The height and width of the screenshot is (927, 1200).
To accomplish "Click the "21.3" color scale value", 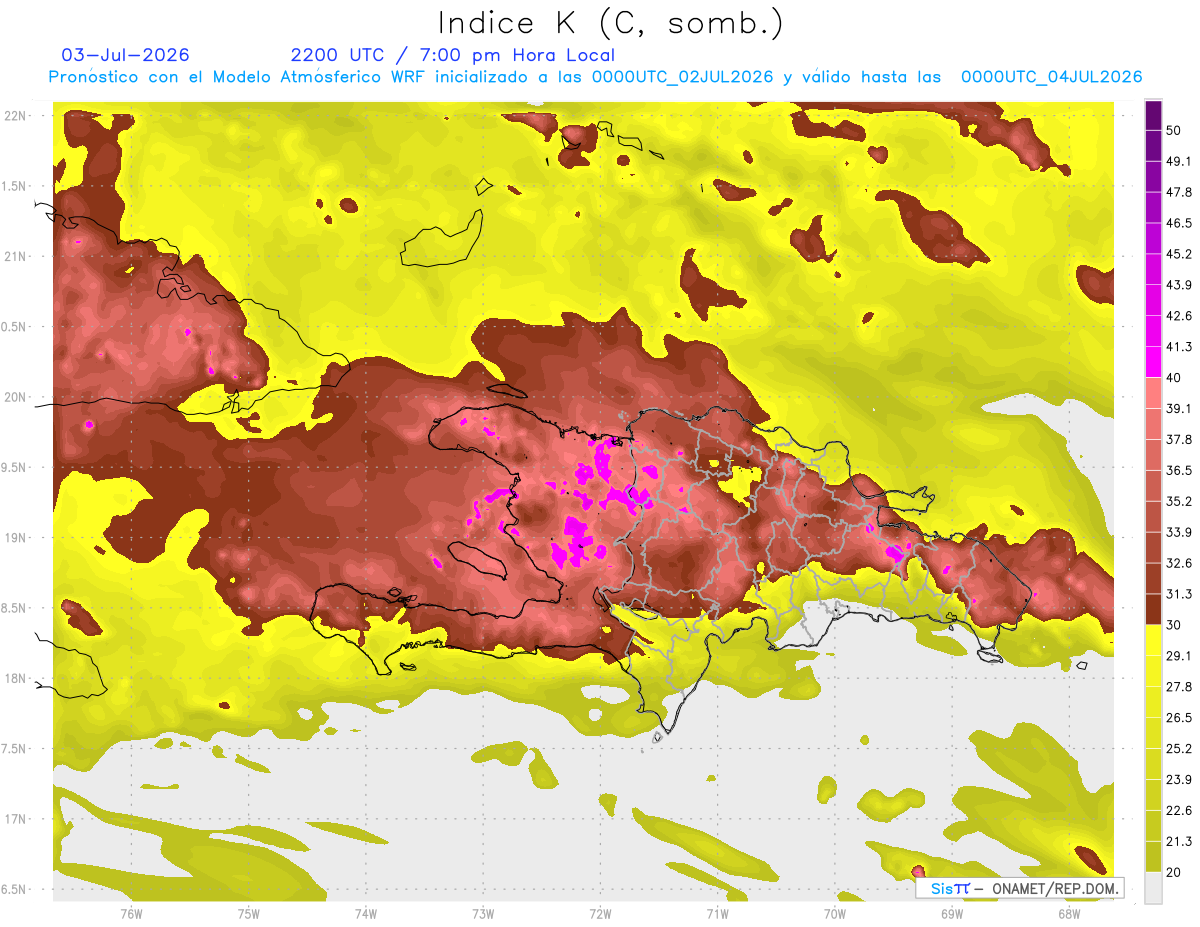I will click(1178, 841).
